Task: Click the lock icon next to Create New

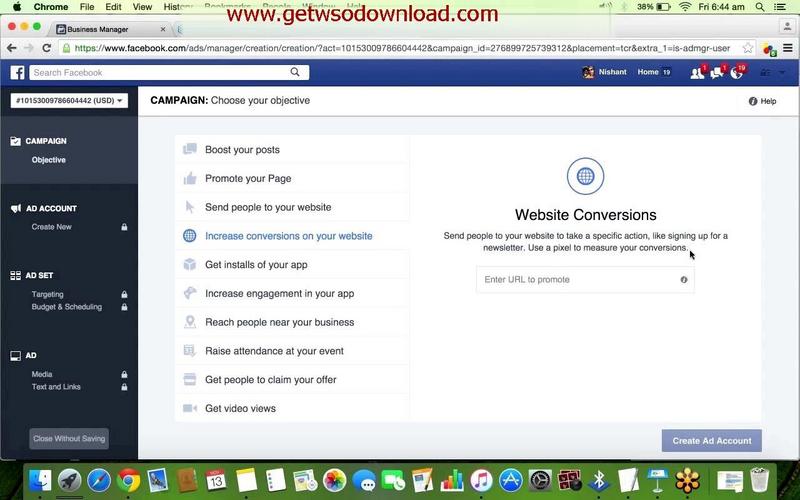Action: click(124, 227)
